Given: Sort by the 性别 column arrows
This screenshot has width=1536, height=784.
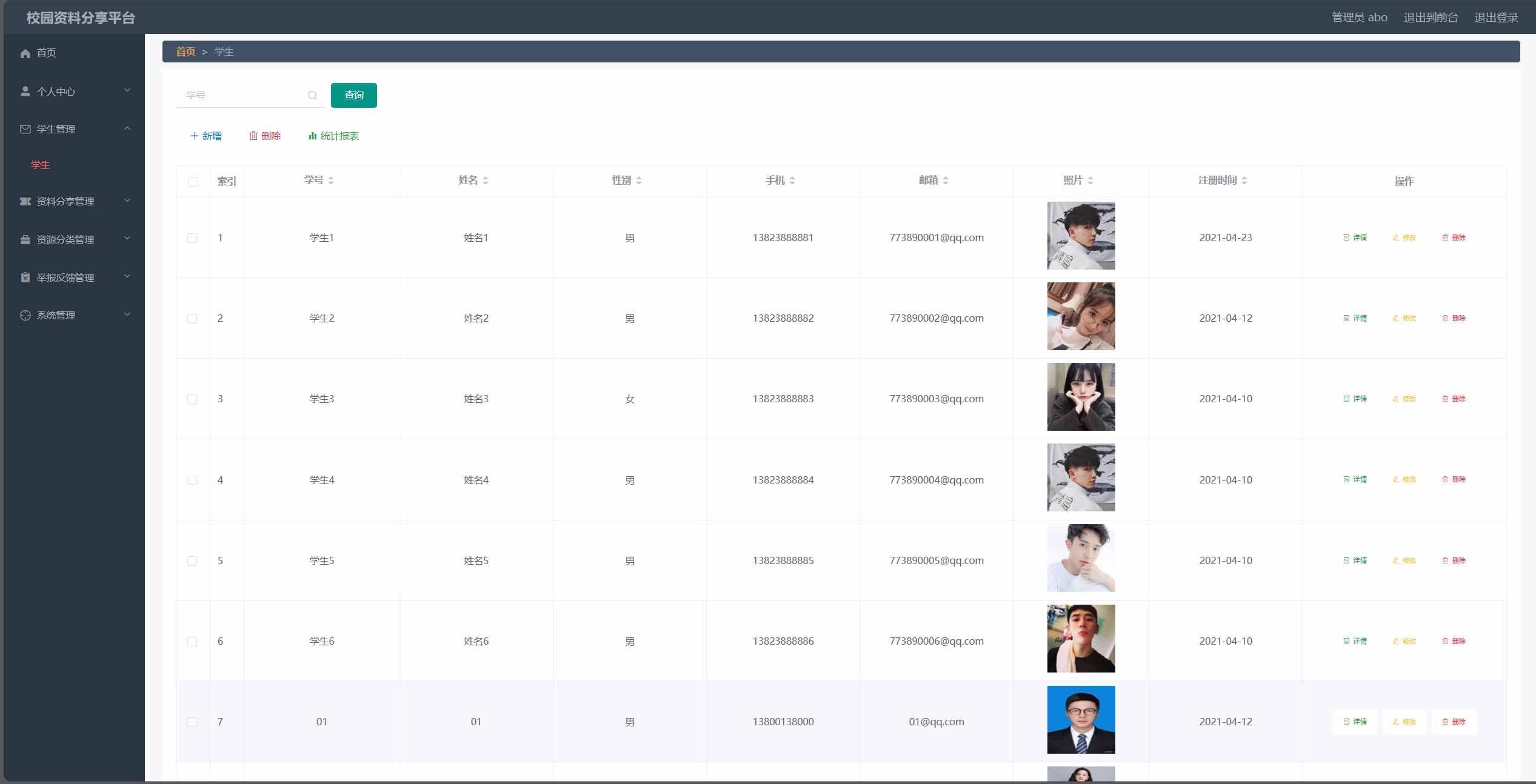Looking at the screenshot, I should [x=639, y=181].
